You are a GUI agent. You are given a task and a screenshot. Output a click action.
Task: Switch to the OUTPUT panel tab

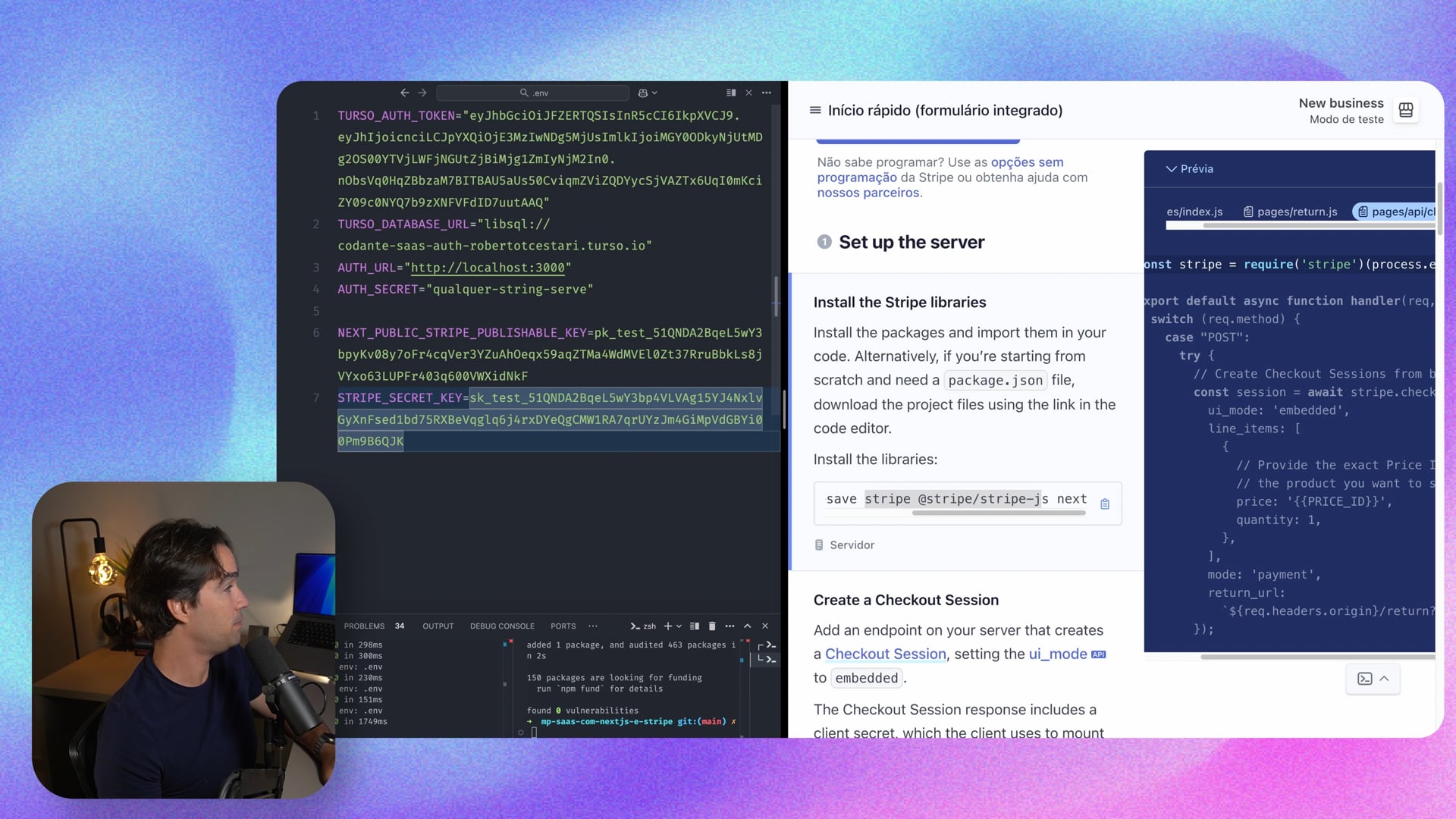438,626
